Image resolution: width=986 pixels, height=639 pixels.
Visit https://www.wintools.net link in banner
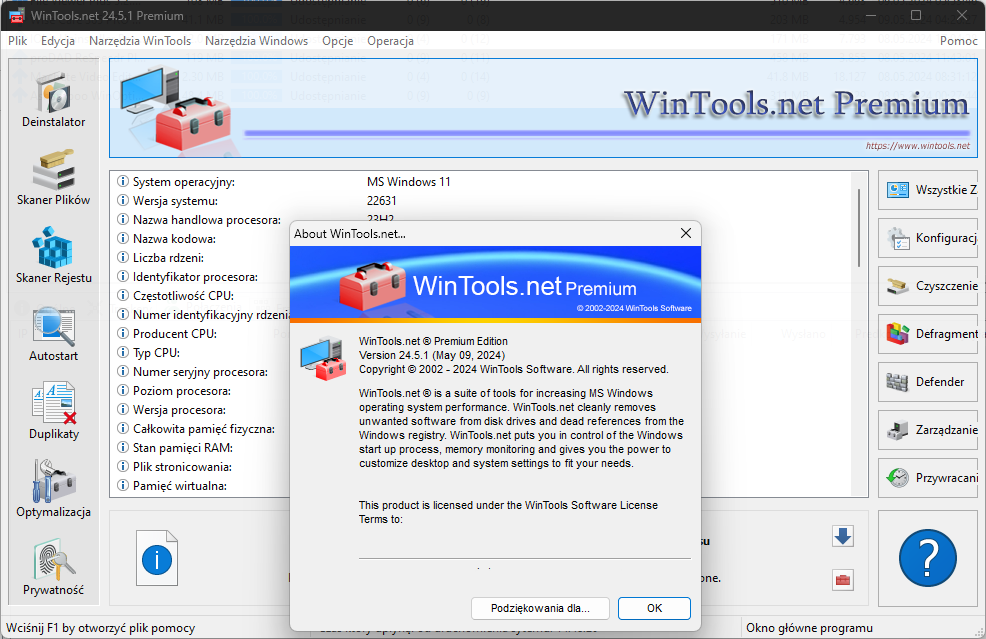tap(917, 146)
